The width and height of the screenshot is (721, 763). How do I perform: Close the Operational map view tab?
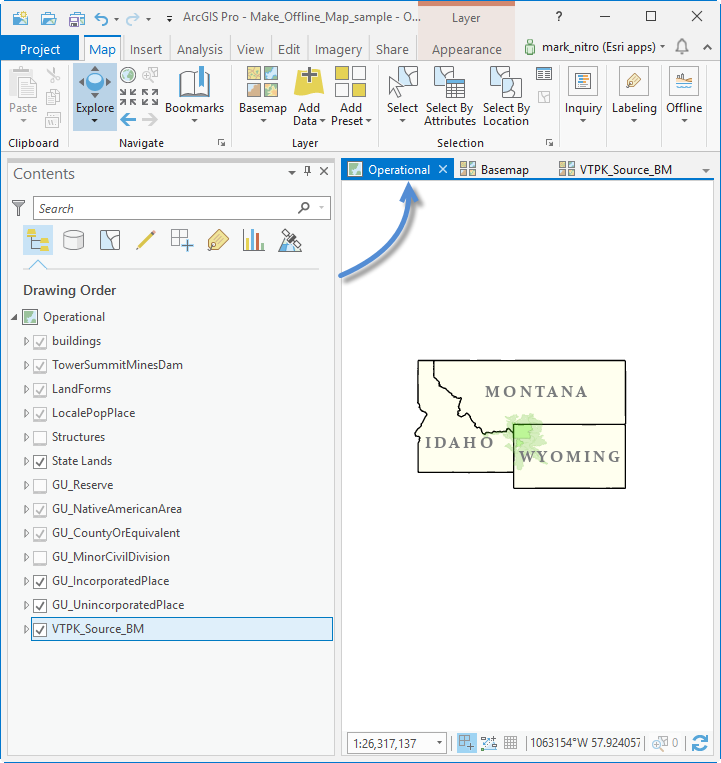(x=443, y=169)
